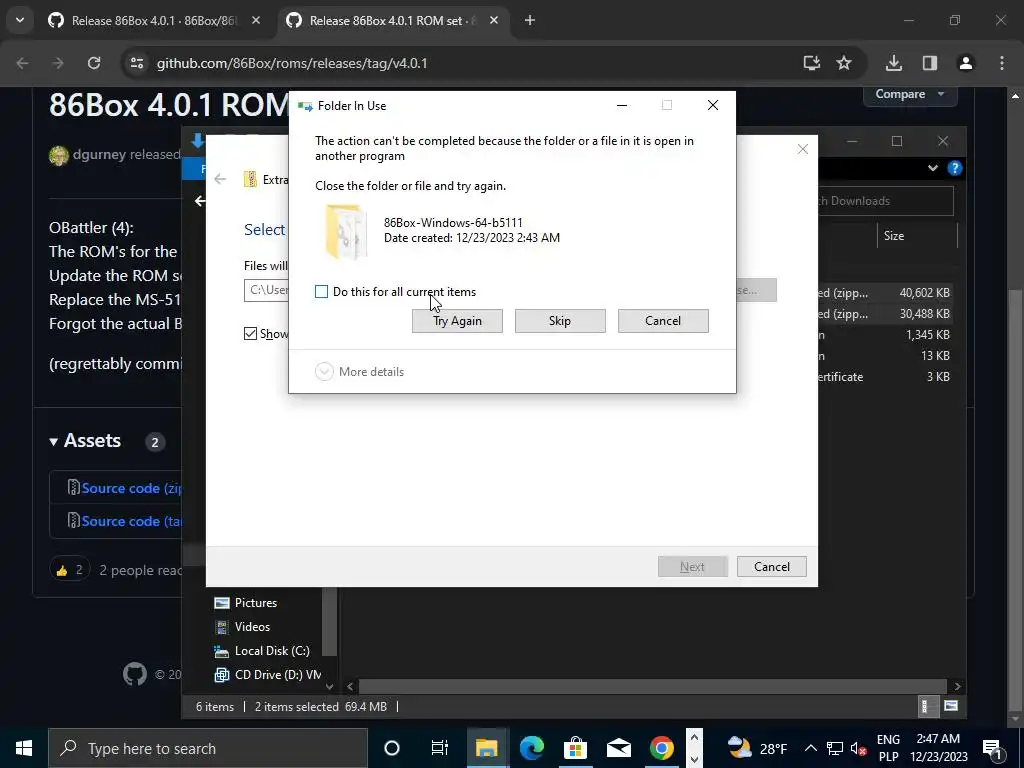Show hidden system tray icons
1024x768 pixels.
pos(810,748)
